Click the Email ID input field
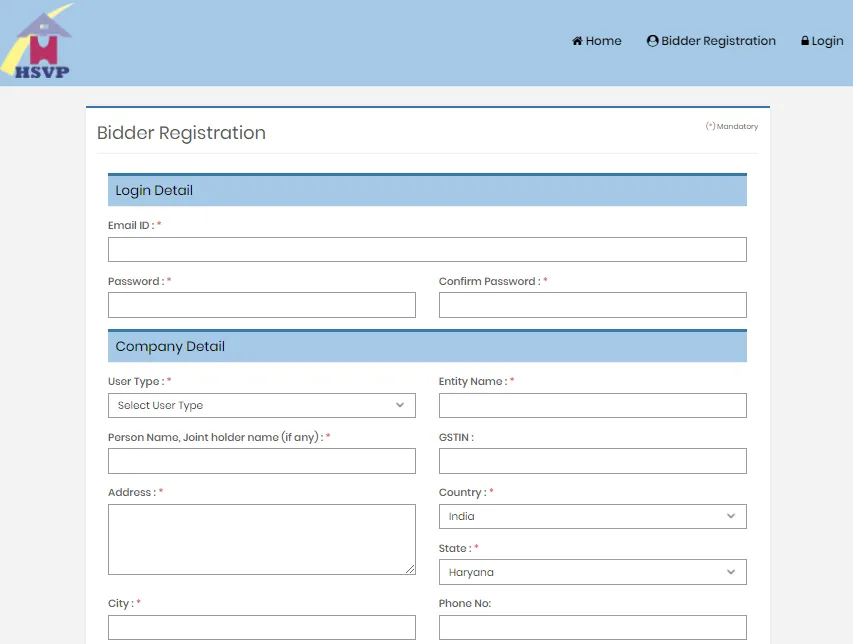The height and width of the screenshot is (644, 853). (x=427, y=250)
